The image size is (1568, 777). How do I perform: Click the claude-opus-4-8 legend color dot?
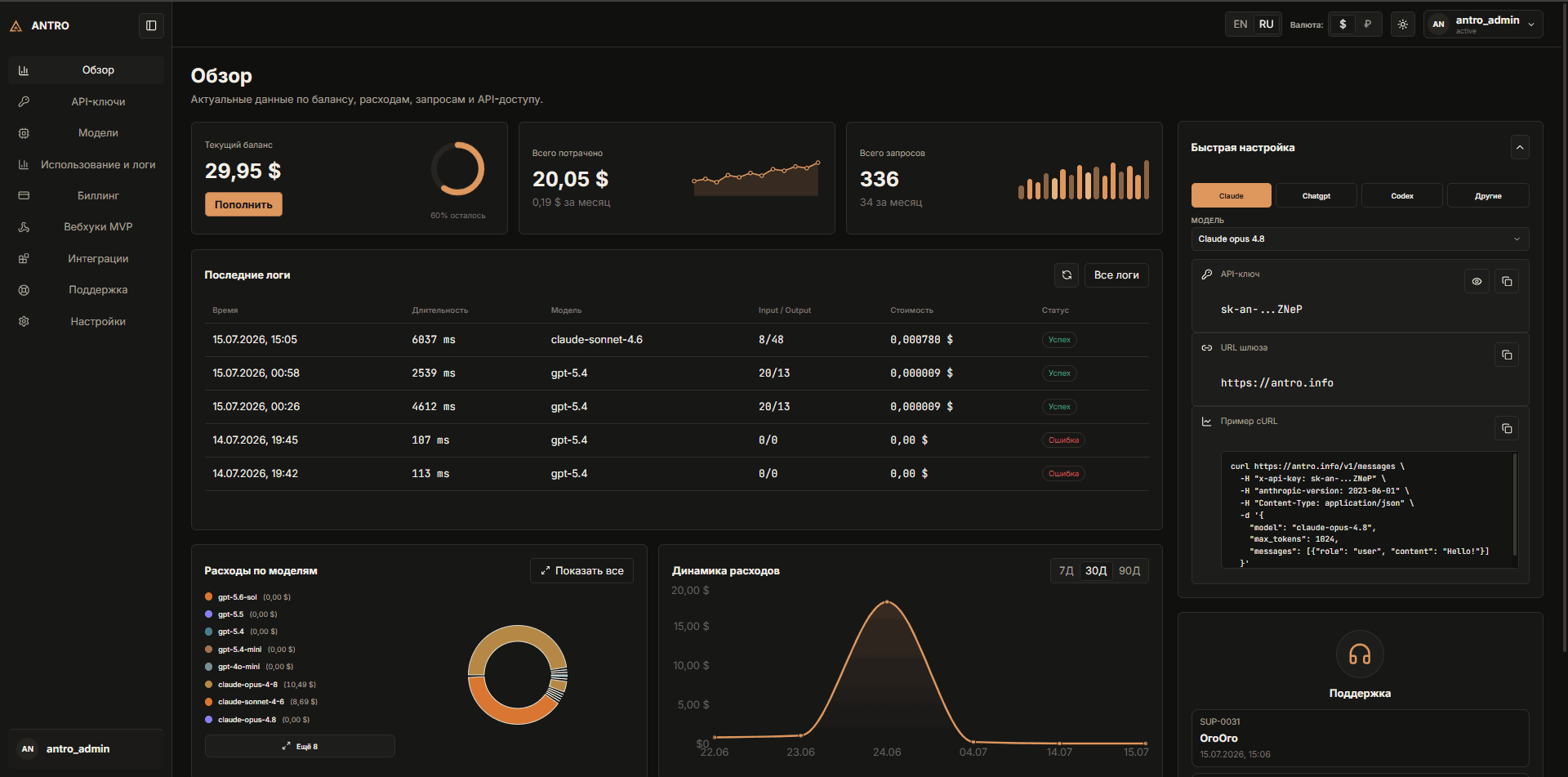click(x=209, y=685)
